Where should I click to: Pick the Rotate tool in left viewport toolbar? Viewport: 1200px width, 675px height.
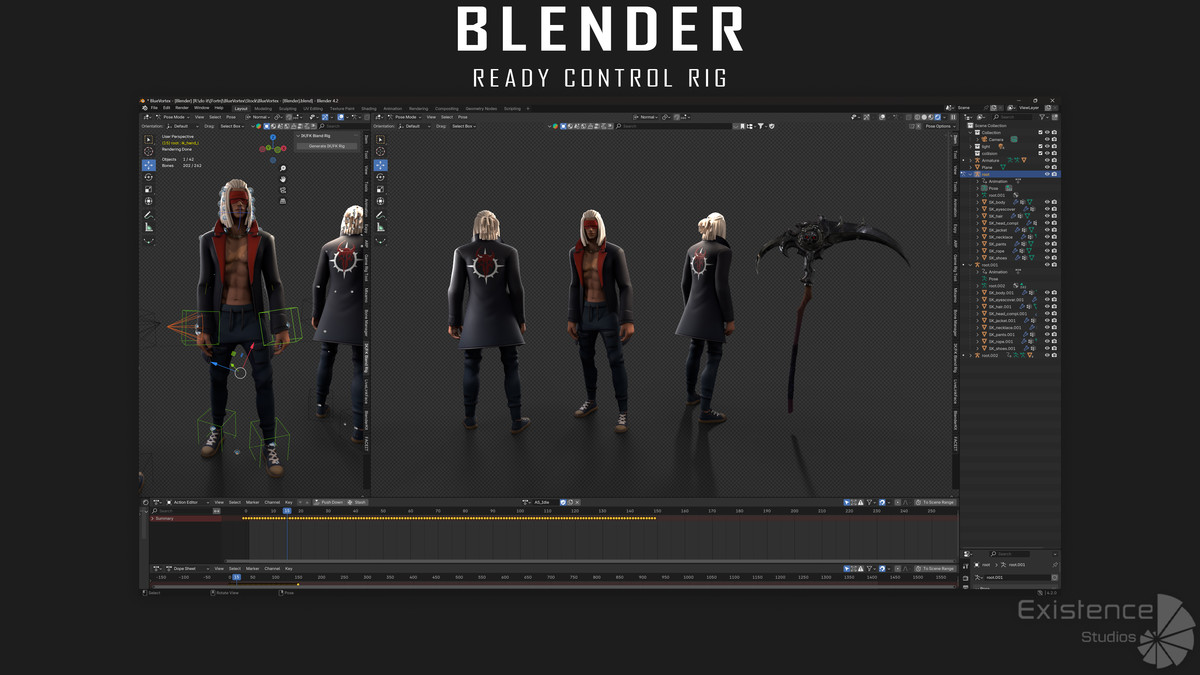pos(149,177)
